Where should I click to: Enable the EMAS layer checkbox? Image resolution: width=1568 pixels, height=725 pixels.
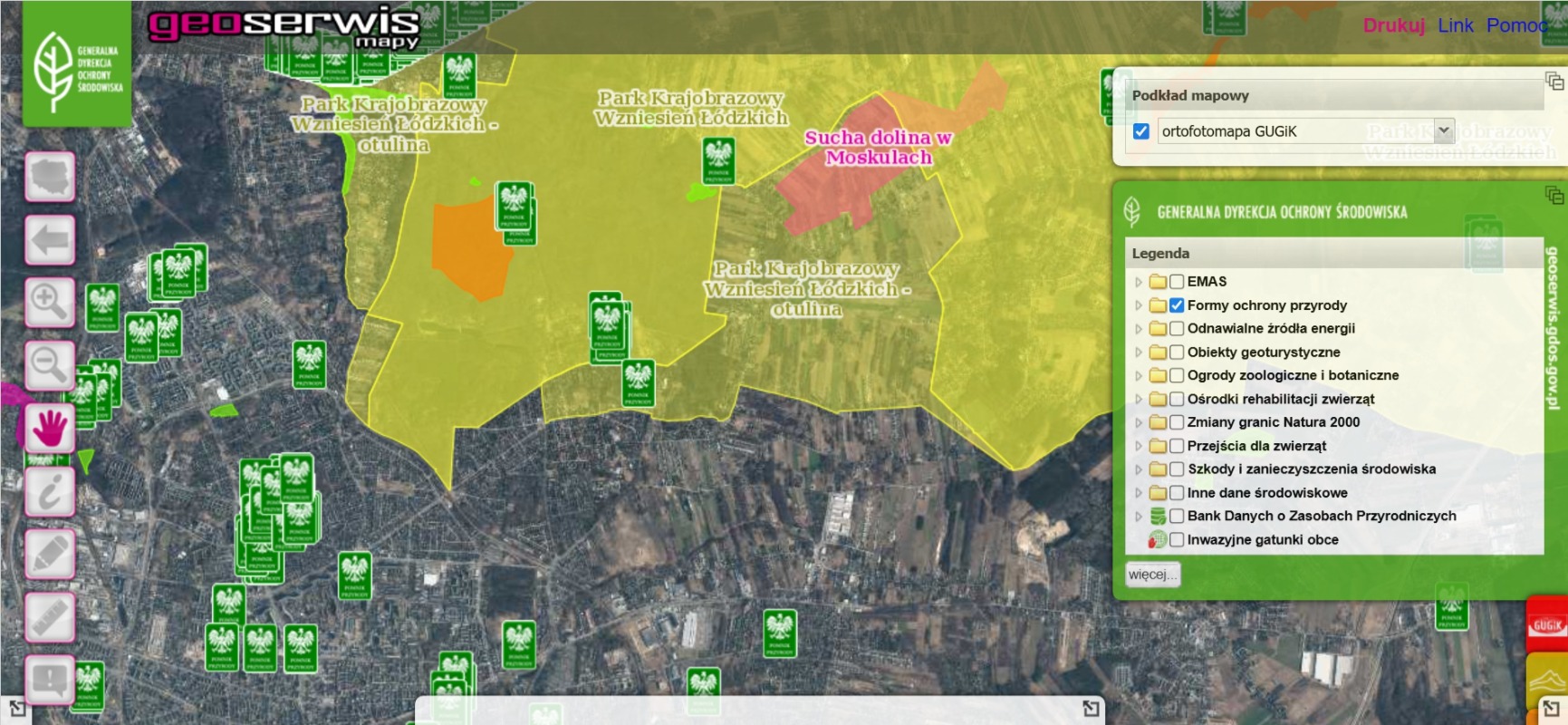(1177, 282)
